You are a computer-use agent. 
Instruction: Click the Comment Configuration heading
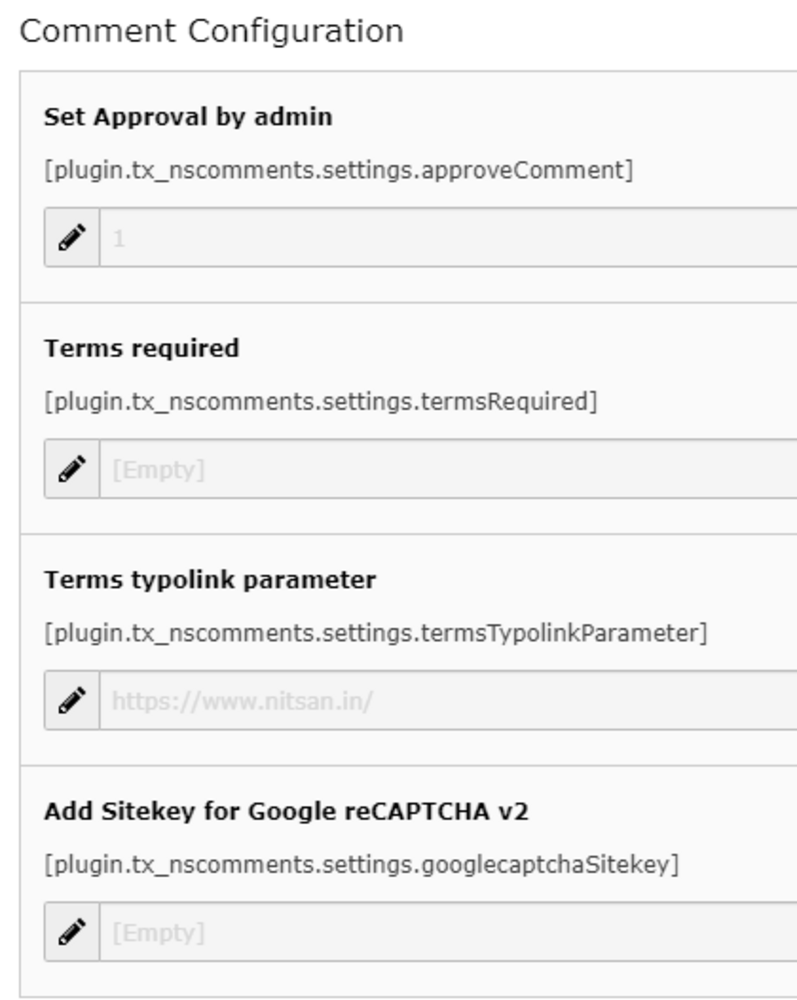(x=212, y=32)
